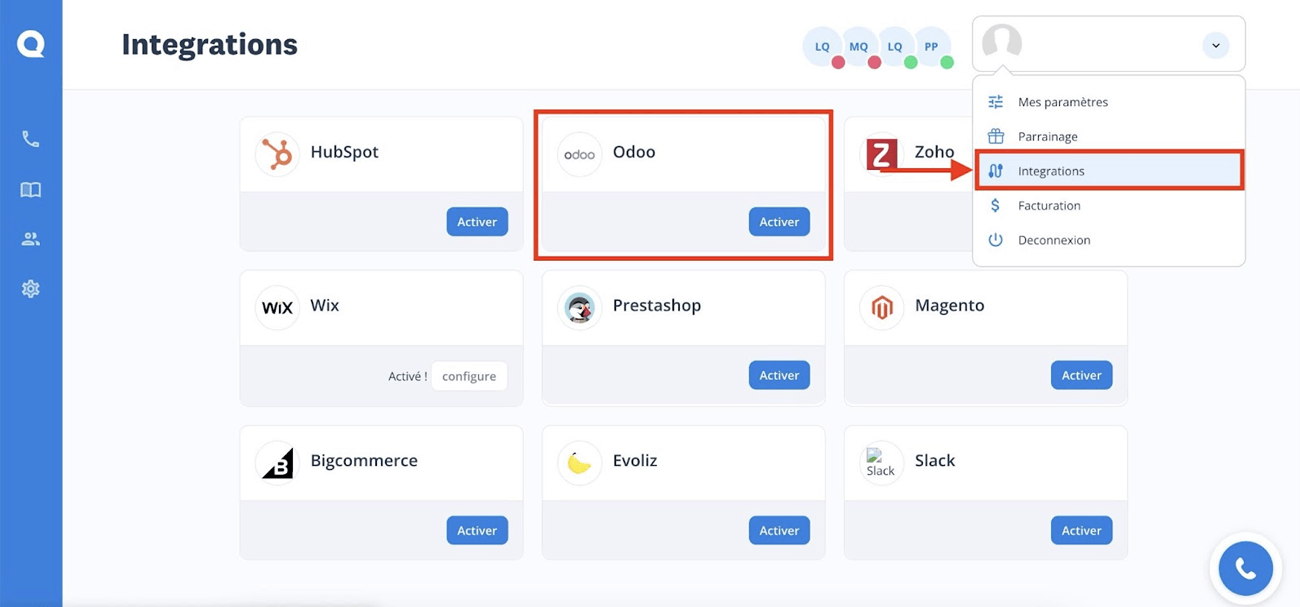Open the settings gear in the sidebar
The image size is (1300, 607).
pyautogui.click(x=31, y=289)
